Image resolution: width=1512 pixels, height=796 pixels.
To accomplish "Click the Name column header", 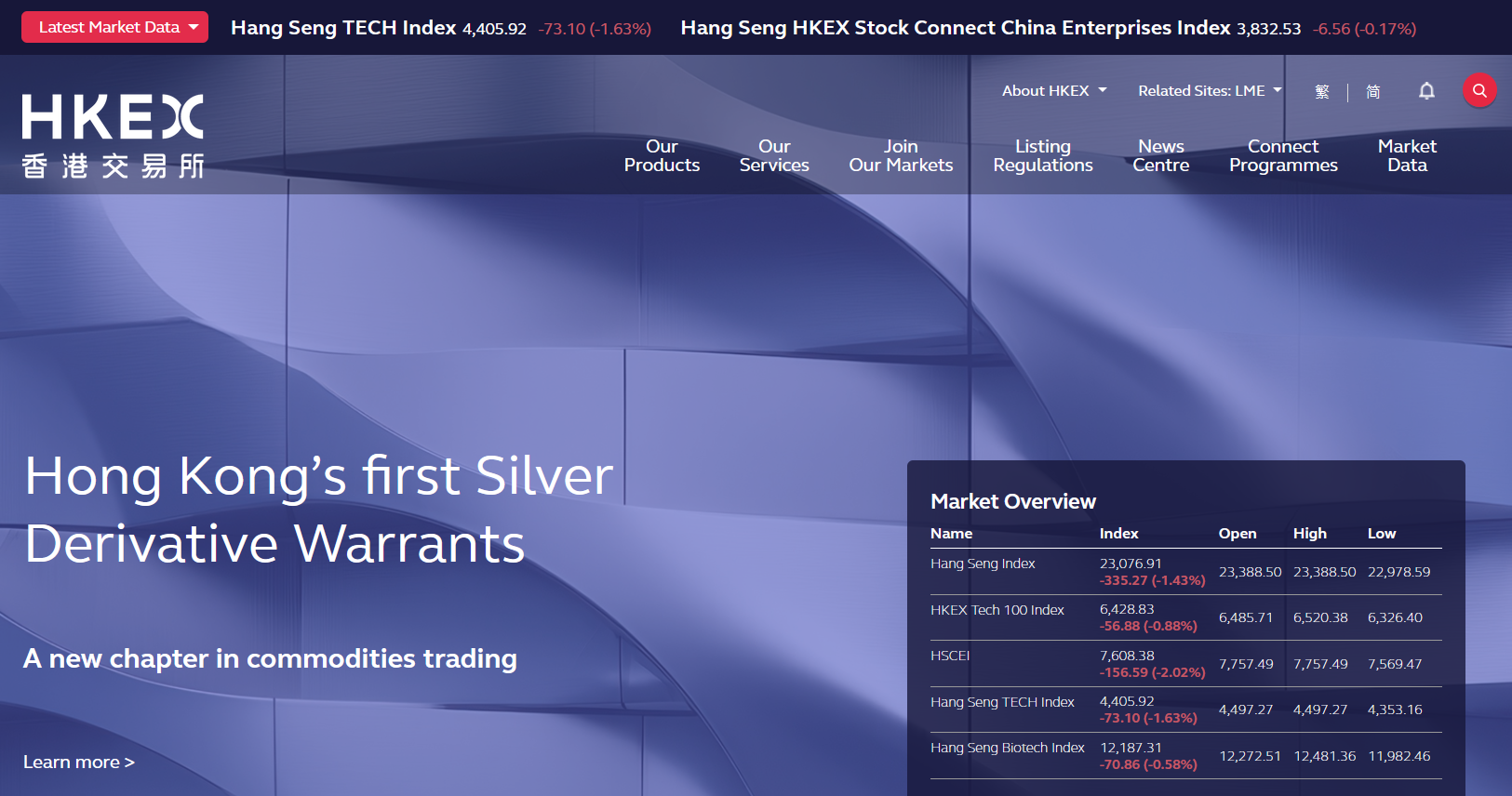I will pos(951,533).
